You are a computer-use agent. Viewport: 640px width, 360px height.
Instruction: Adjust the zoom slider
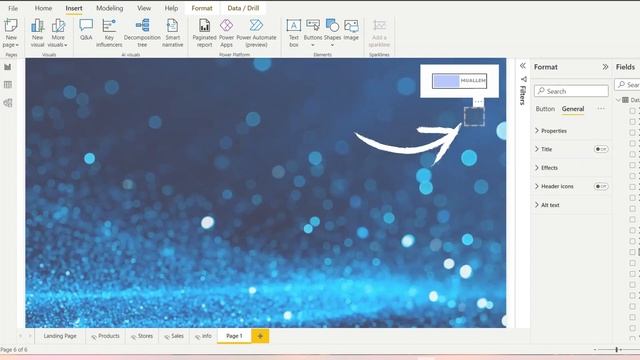pos(616,349)
